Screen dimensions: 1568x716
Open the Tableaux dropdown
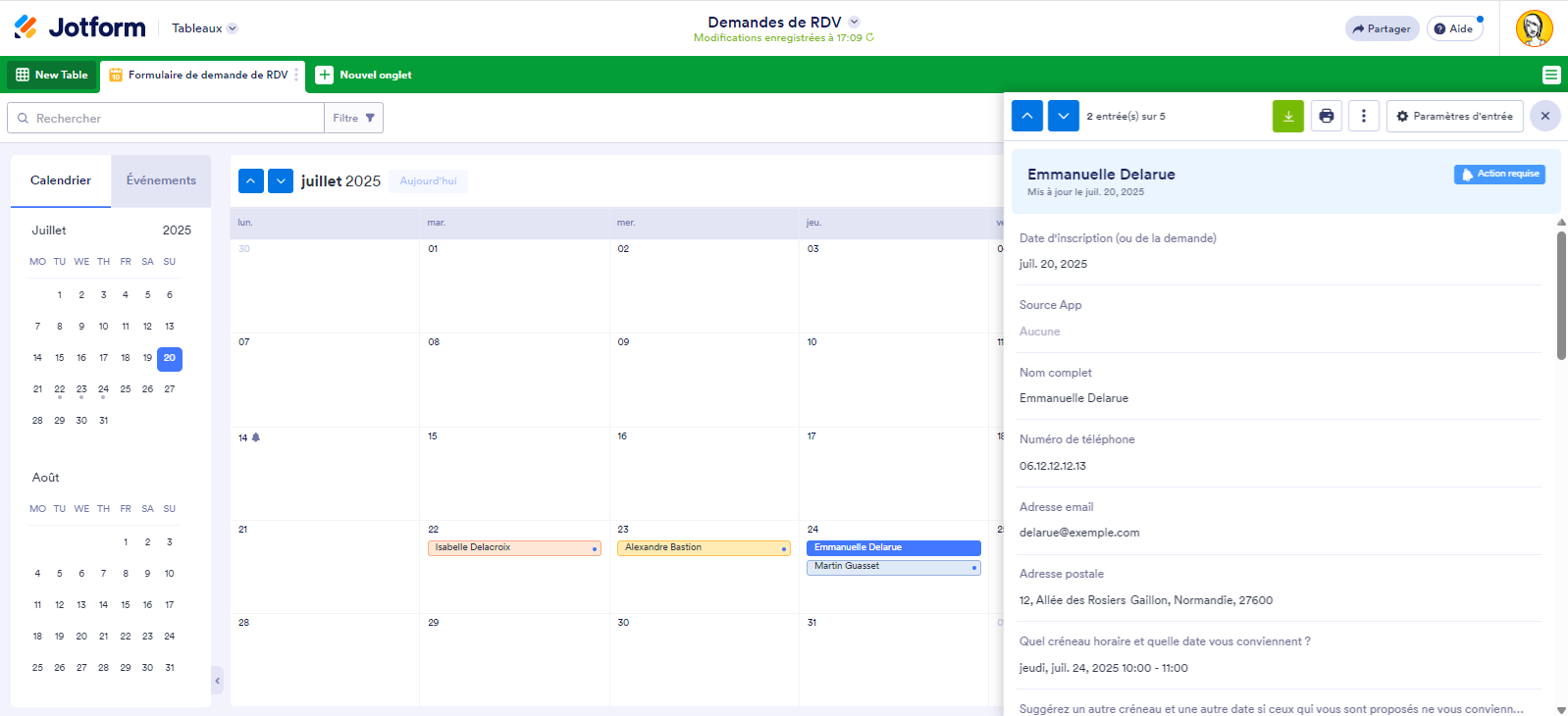coord(204,28)
